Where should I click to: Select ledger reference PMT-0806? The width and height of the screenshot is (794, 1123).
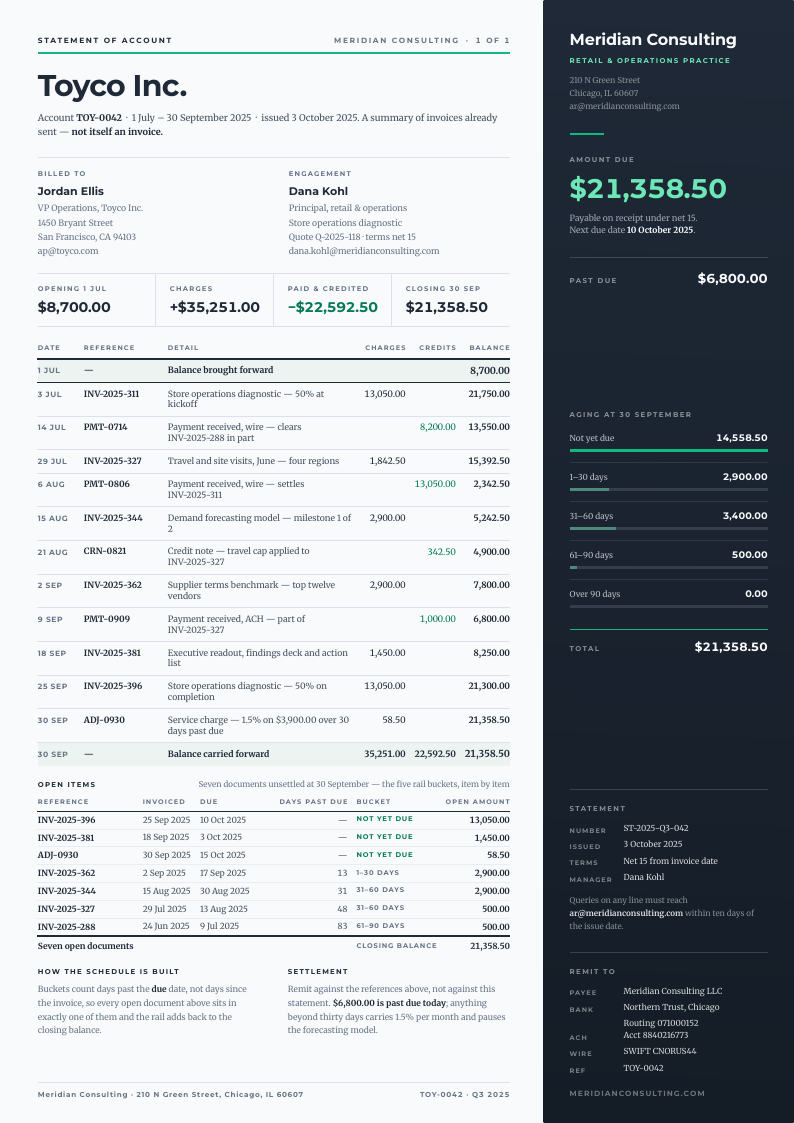click(107, 484)
